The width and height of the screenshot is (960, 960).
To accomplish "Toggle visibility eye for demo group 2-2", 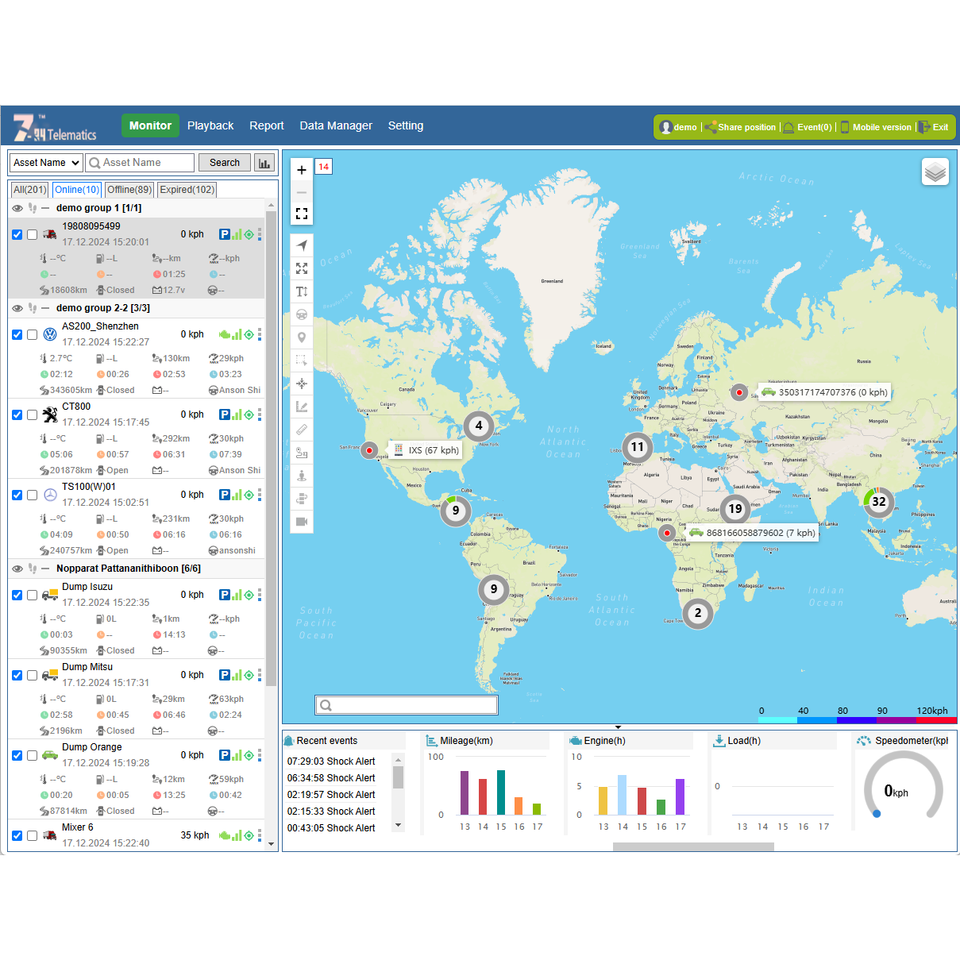I will (x=17, y=309).
